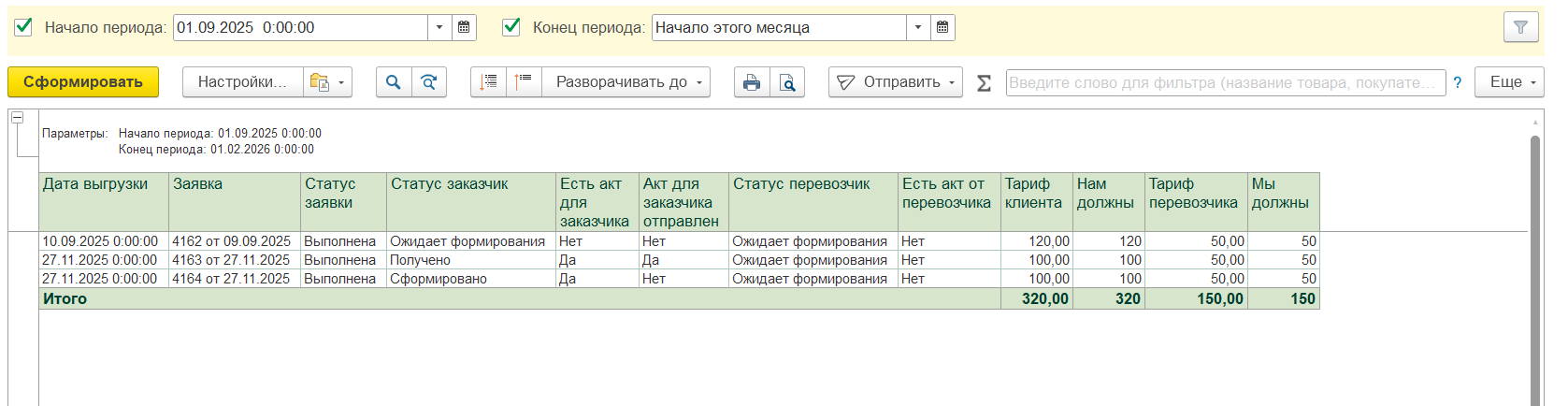This screenshot has width=1568, height=406.
Task: Expand start period dropdown arrow
Action: (439, 27)
